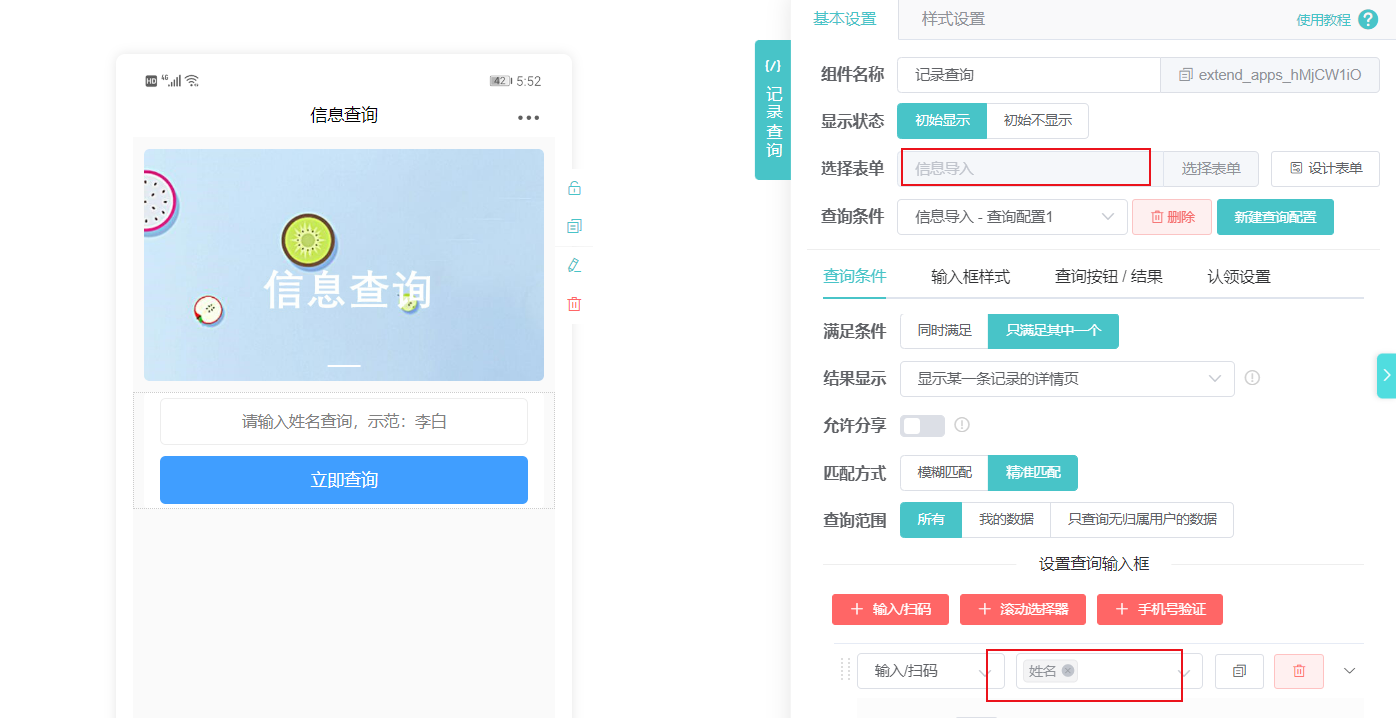Click the 新建查询配置 button

[x=1275, y=217]
